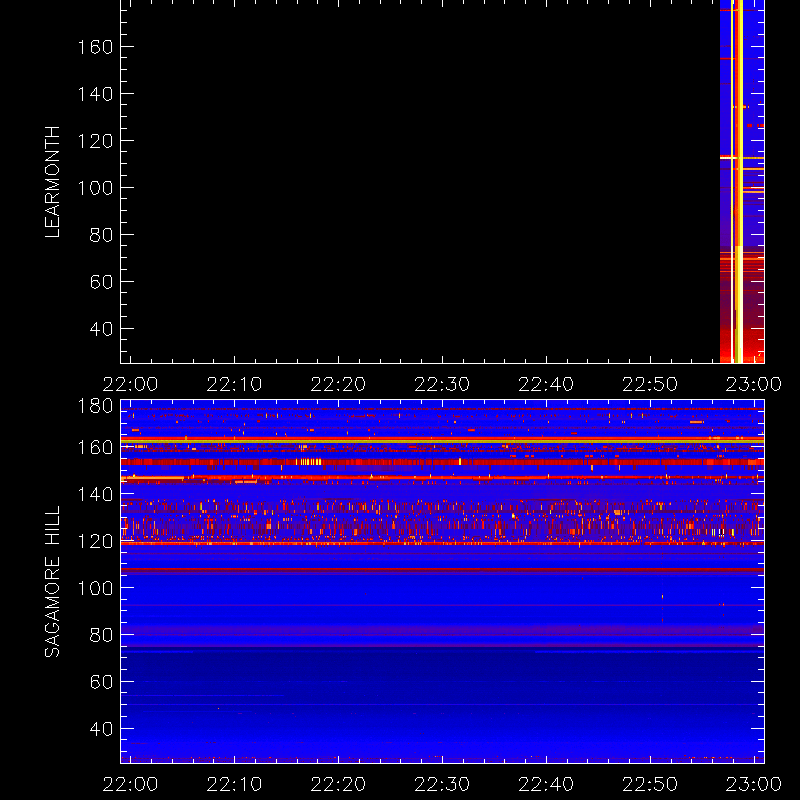Screen dimensions: 800x800
Task: Click the 160 tick label on Sagamore Hill axis
Action: (x=95, y=447)
